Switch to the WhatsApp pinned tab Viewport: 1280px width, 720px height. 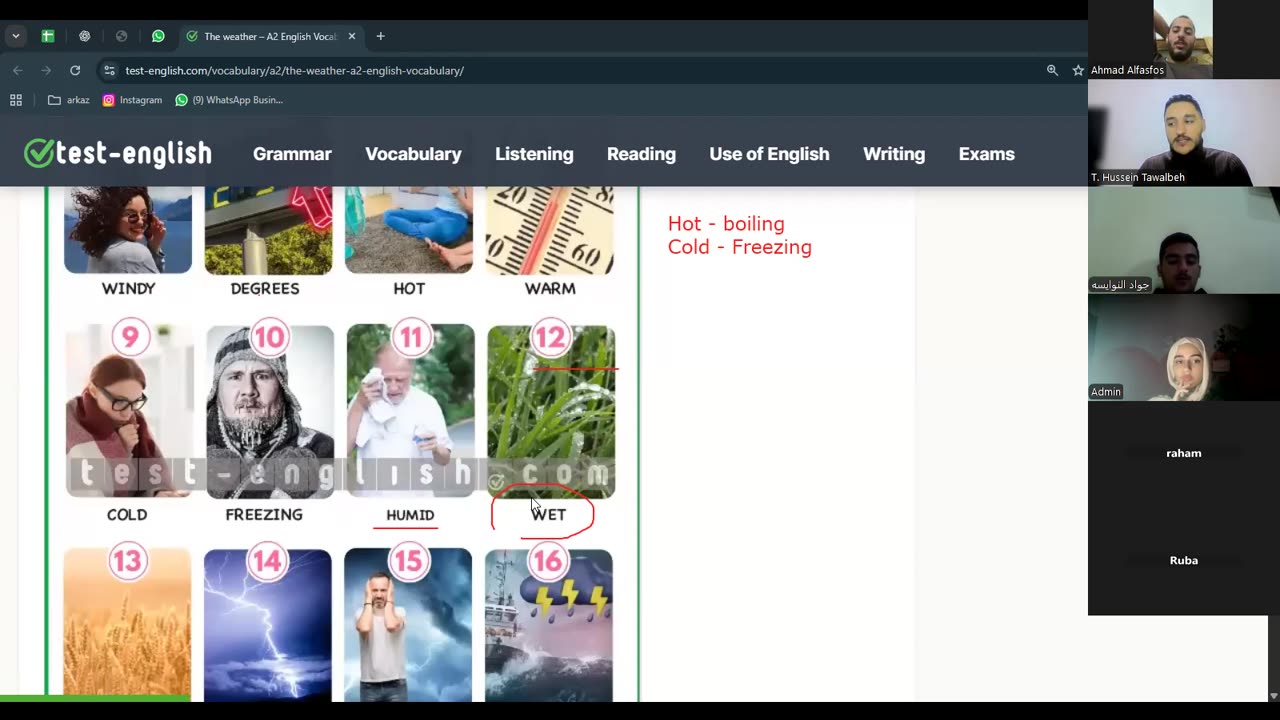158,36
